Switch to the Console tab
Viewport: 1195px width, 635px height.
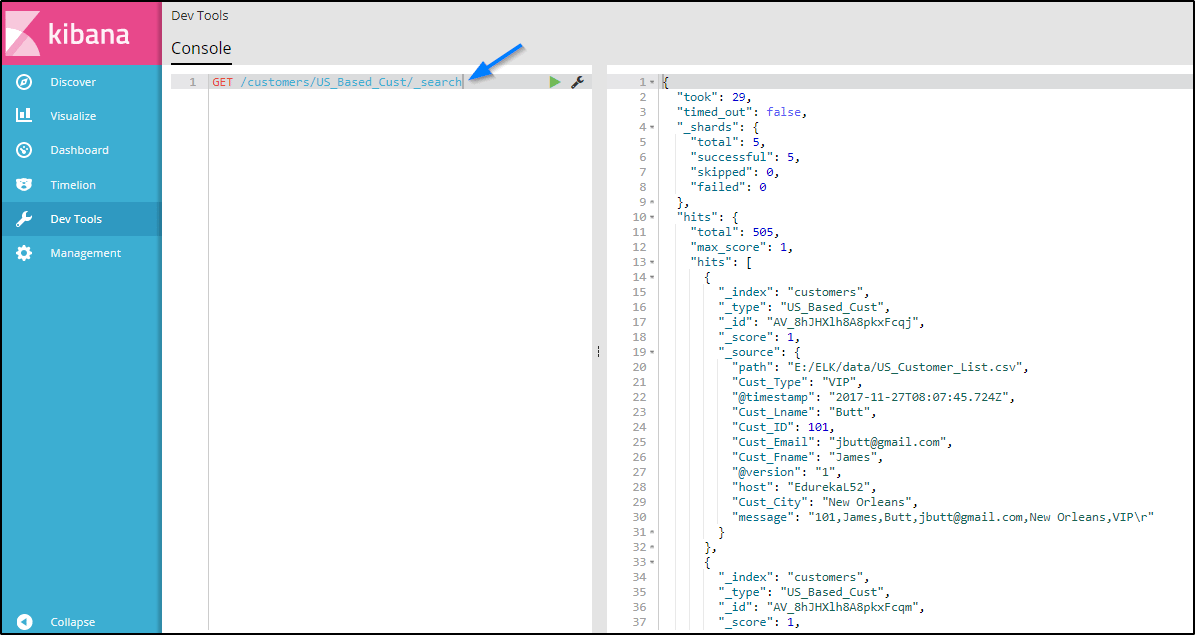click(201, 48)
